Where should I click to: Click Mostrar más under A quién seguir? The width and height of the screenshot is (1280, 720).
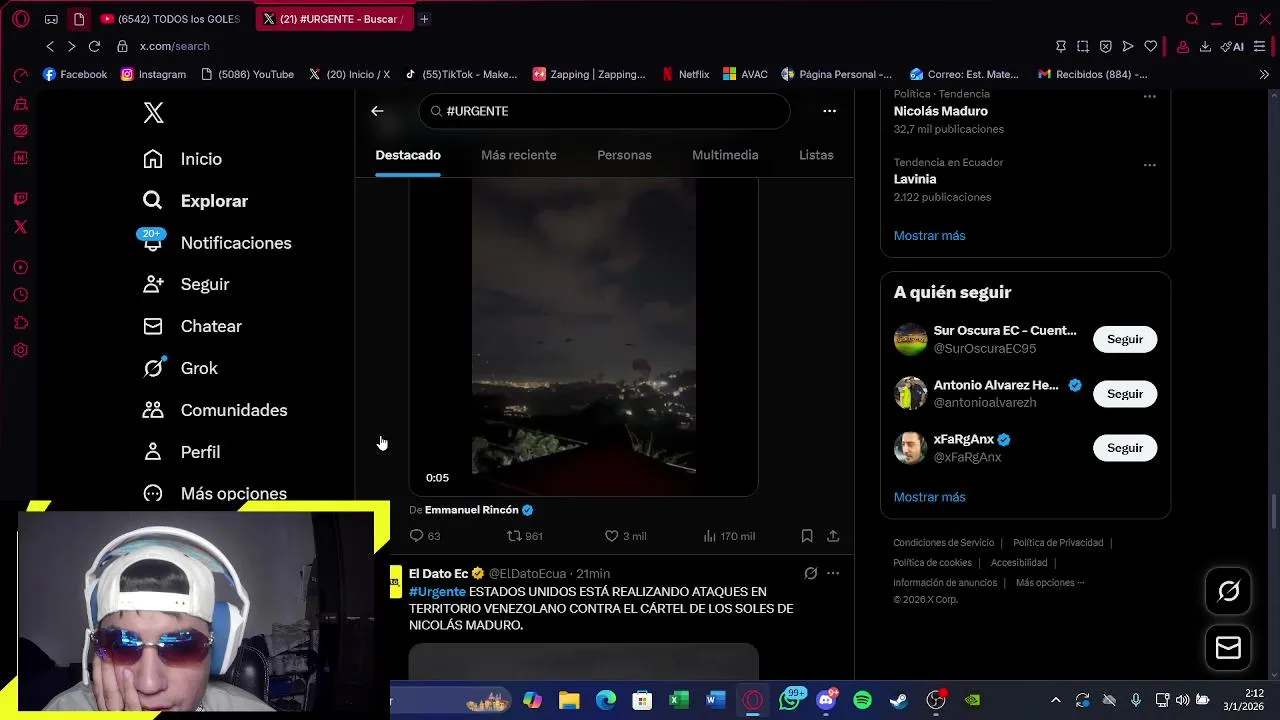tap(929, 497)
